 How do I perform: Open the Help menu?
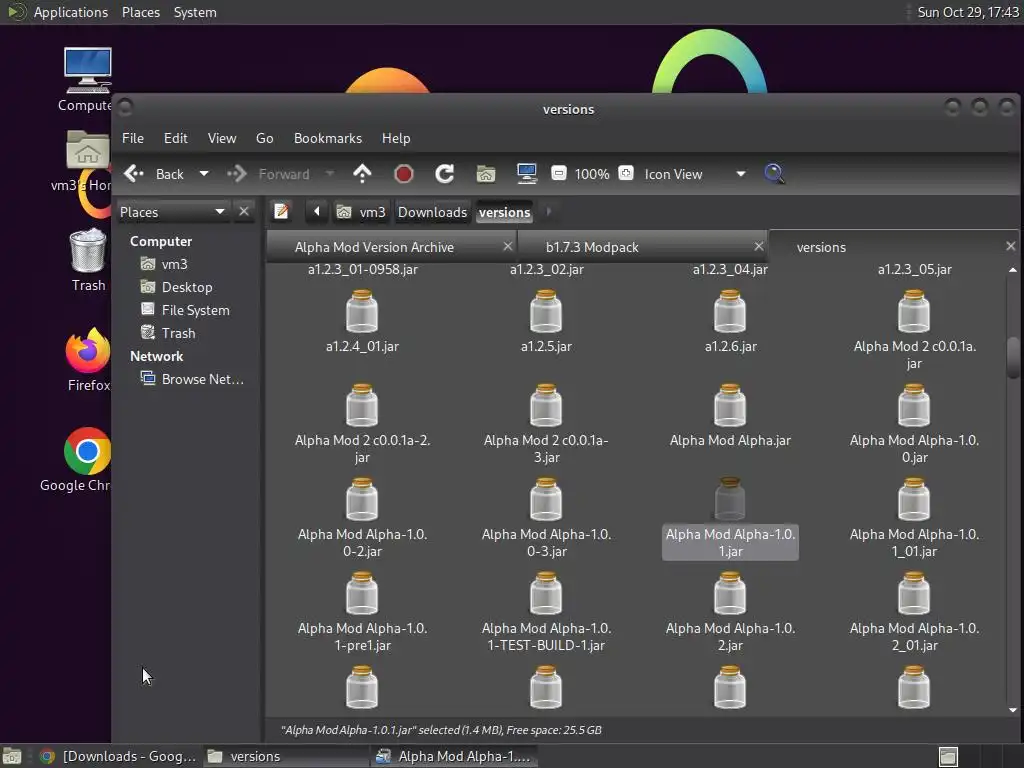pyautogui.click(x=396, y=138)
